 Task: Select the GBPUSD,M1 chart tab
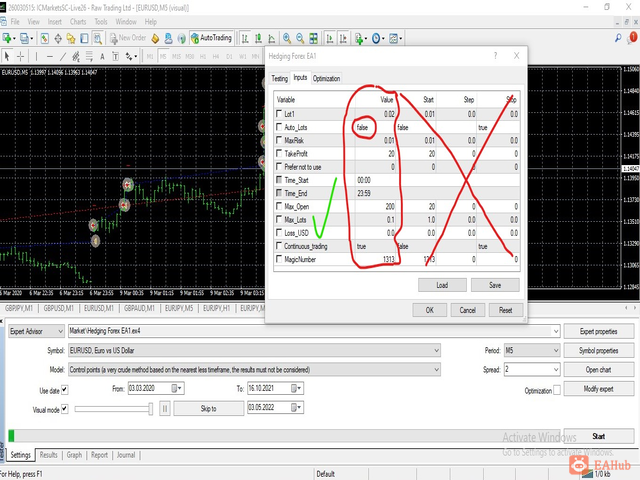[x=58, y=308]
